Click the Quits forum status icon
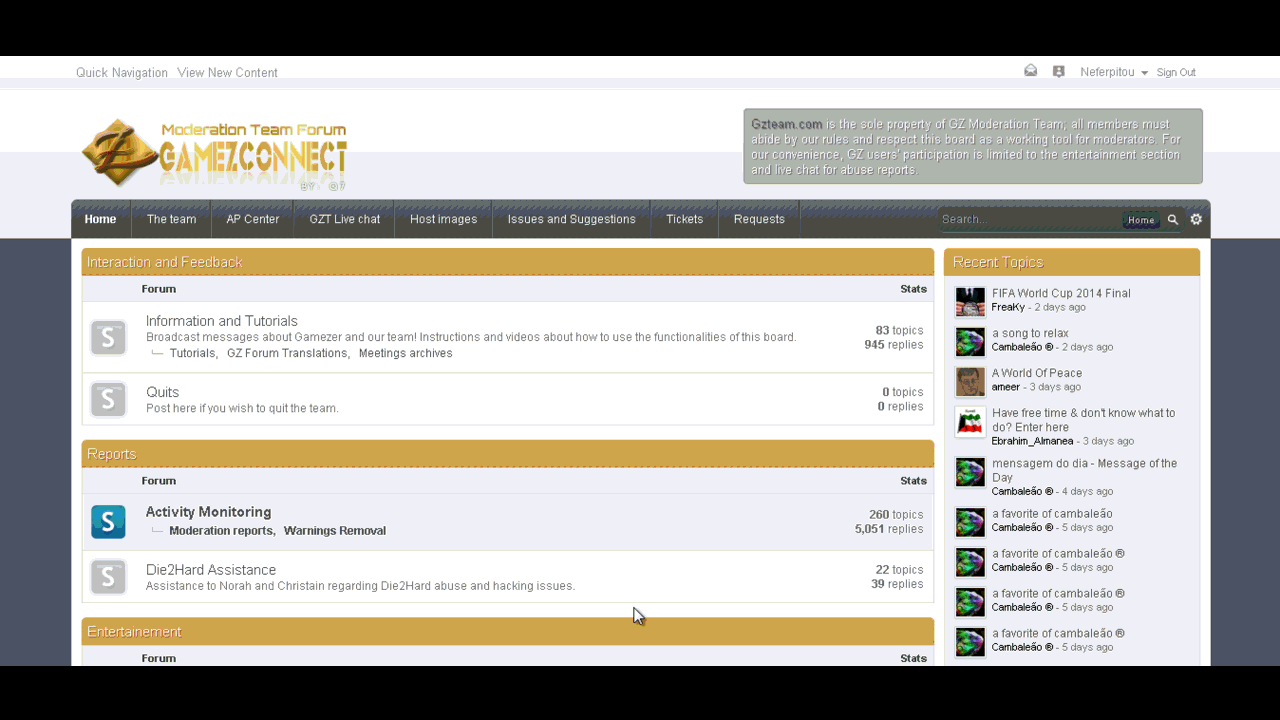 [108, 399]
